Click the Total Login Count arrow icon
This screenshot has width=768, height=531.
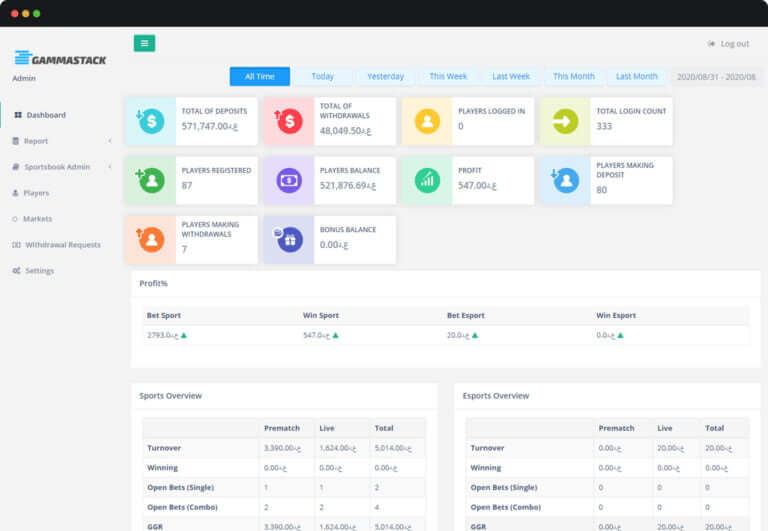(565, 121)
